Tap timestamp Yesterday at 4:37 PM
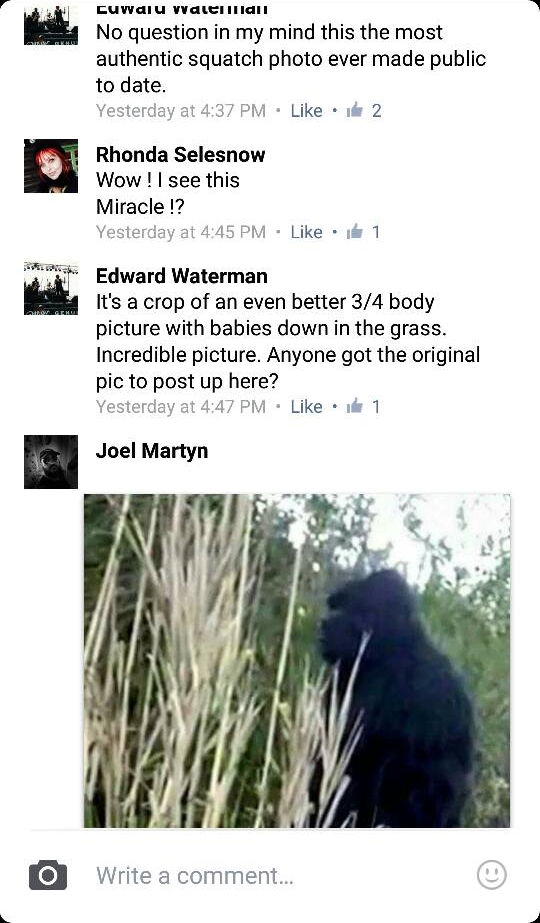Viewport: 540px width, 923px height. tap(181, 111)
